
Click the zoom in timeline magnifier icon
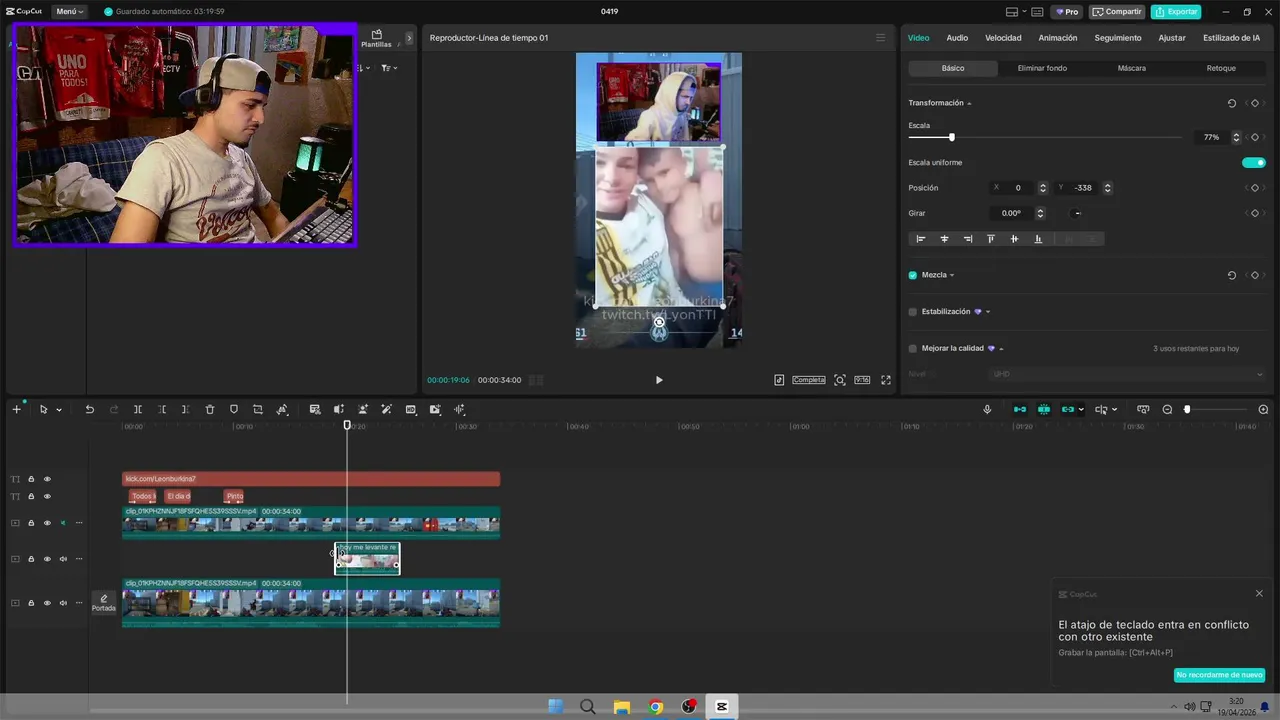click(1263, 410)
